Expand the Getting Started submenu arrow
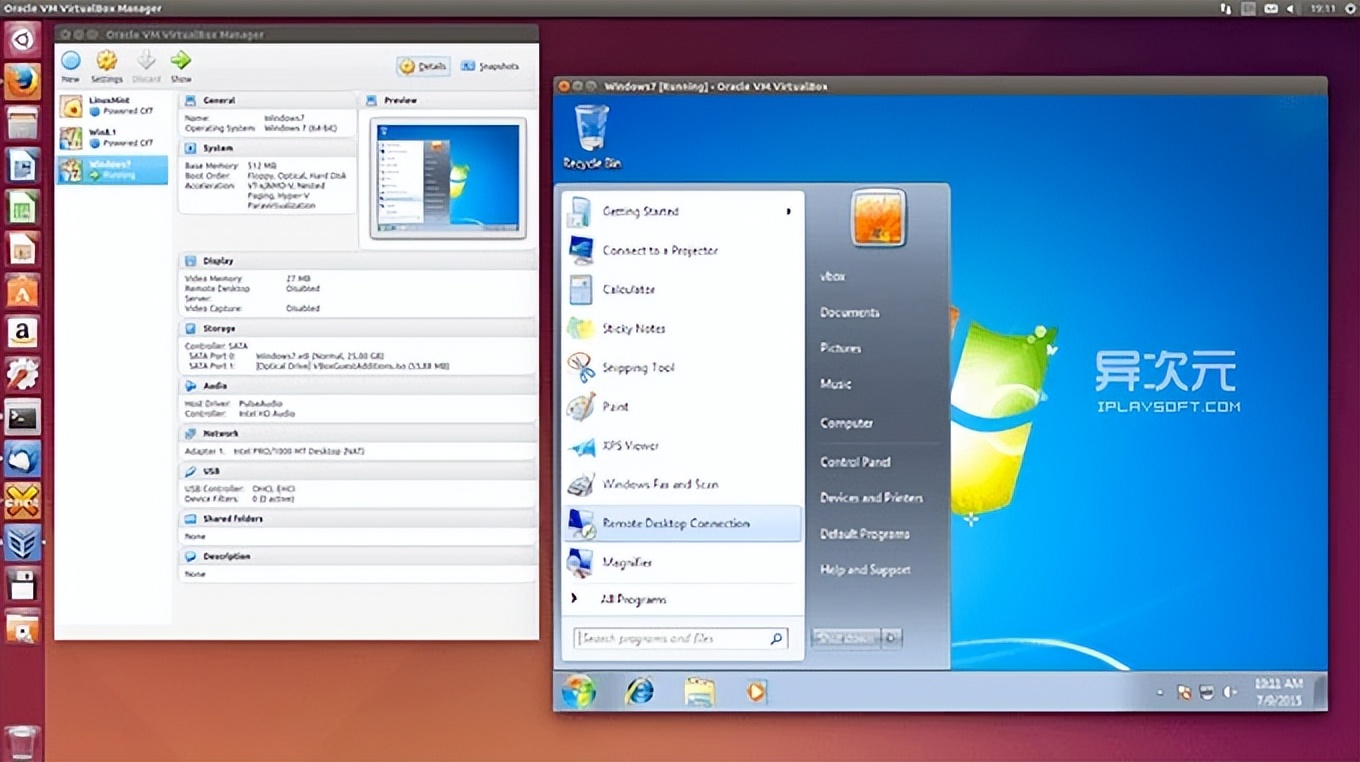 click(789, 211)
